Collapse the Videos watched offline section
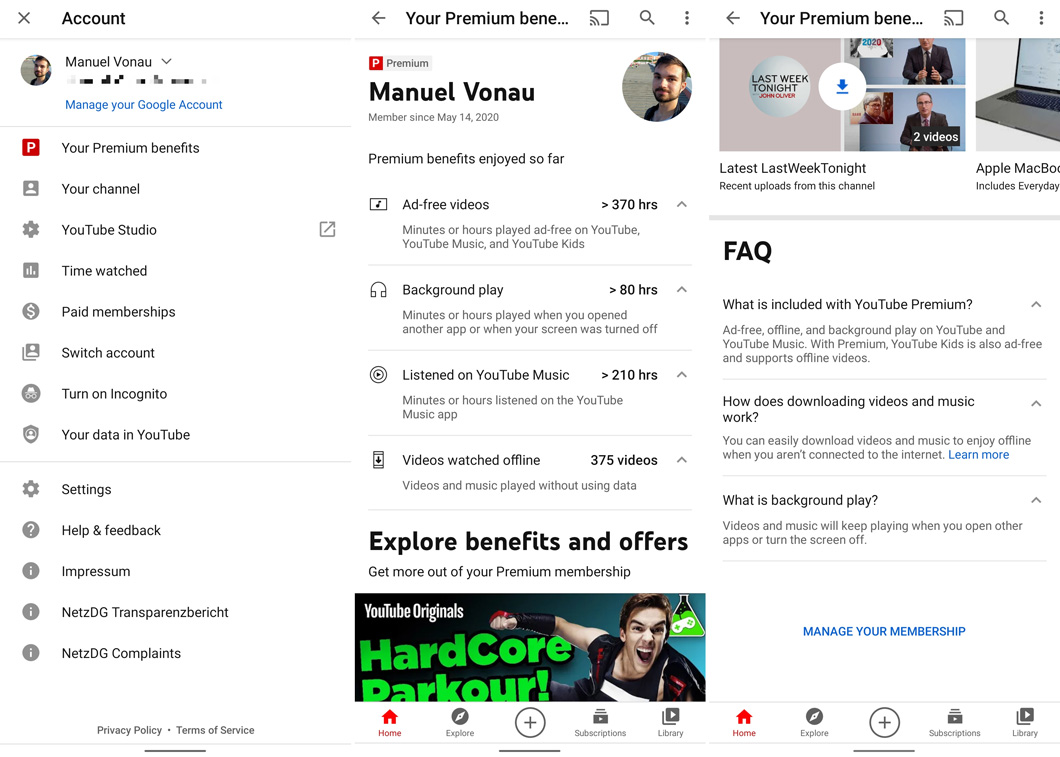Screen dimensions: 1060x757 (x=682, y=460)
